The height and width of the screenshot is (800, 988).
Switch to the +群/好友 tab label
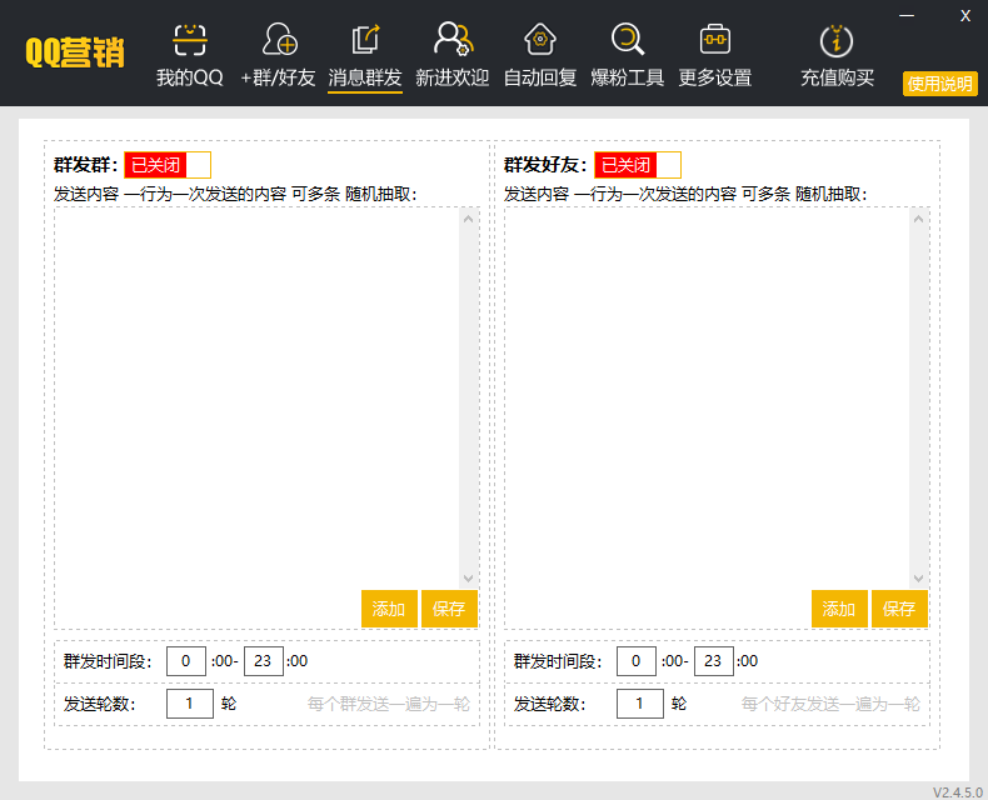(278, 78)
